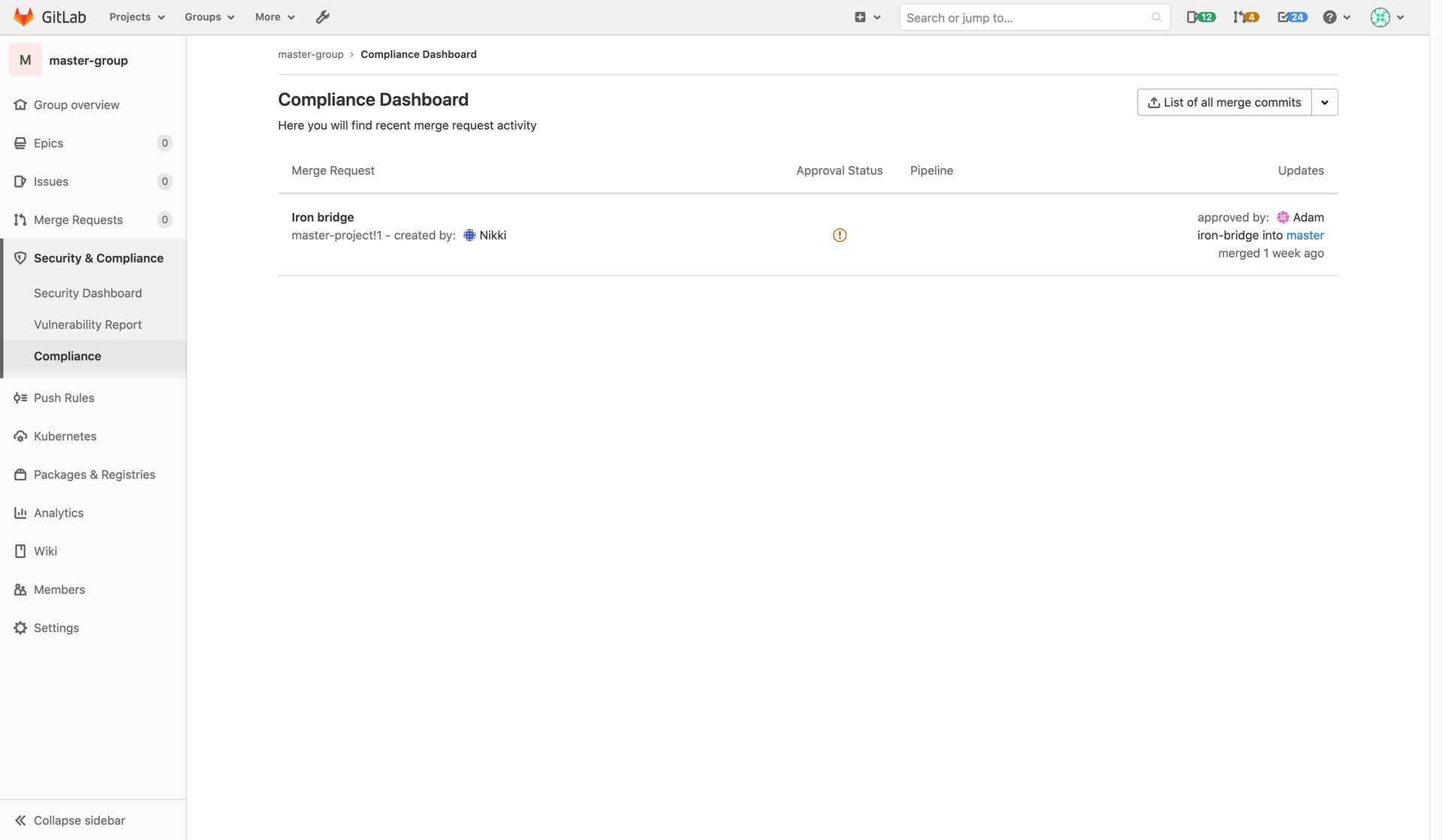Click the 'merged 1 week ago' text
Image resolution: width=1442 pixels, height=840 pixels.
point(1271,253)
